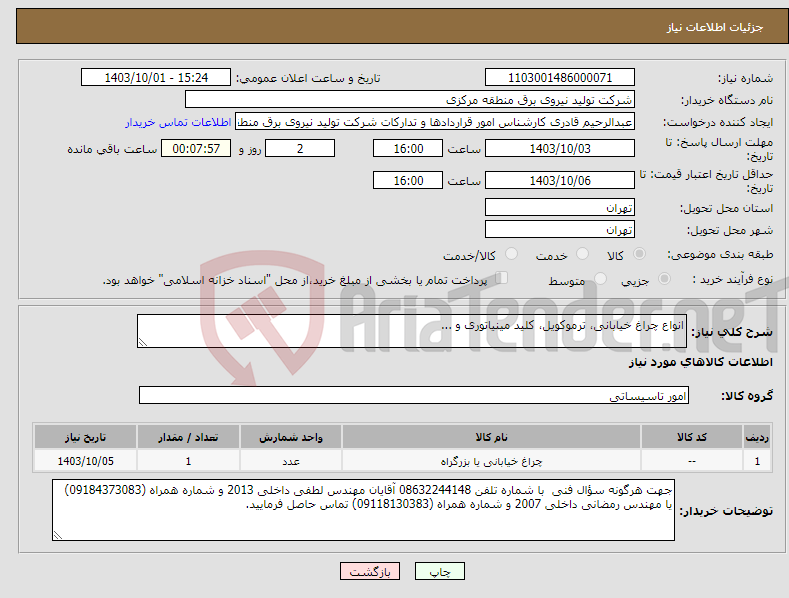The height and width of the screenshot is (598, 789).
Task: Click the remaining days field showing 2
Action: 300,148
